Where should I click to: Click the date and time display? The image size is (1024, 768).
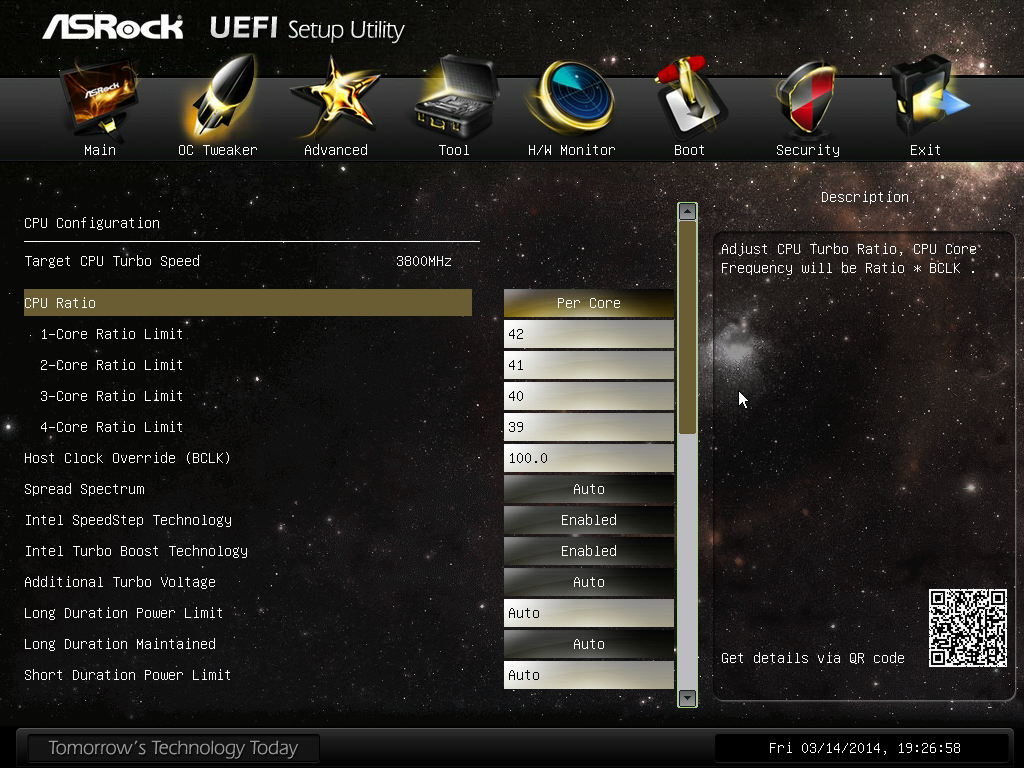point(864,748)
